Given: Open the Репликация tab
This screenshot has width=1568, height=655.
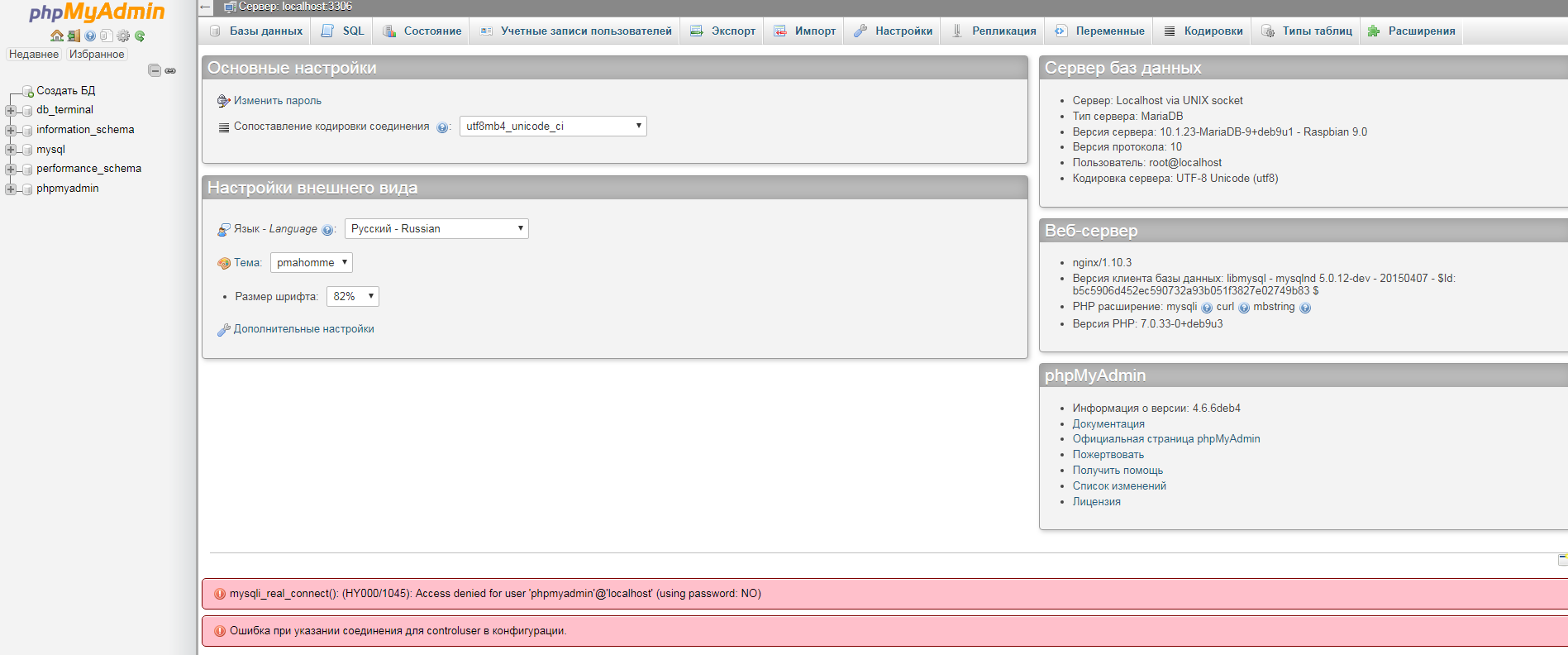Looking at the screenshot, I should click(x=993, y=31).
